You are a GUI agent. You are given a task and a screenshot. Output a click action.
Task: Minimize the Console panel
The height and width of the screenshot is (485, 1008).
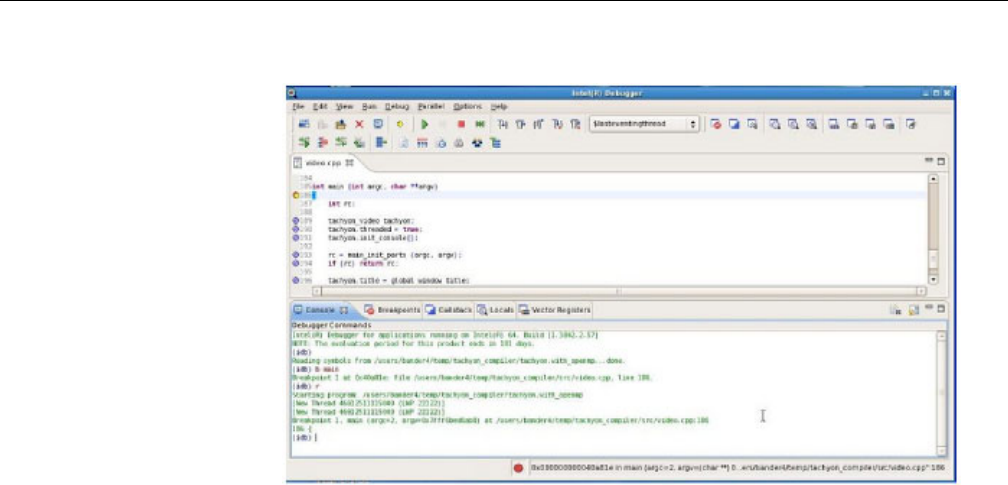click(x=930, y=308)
